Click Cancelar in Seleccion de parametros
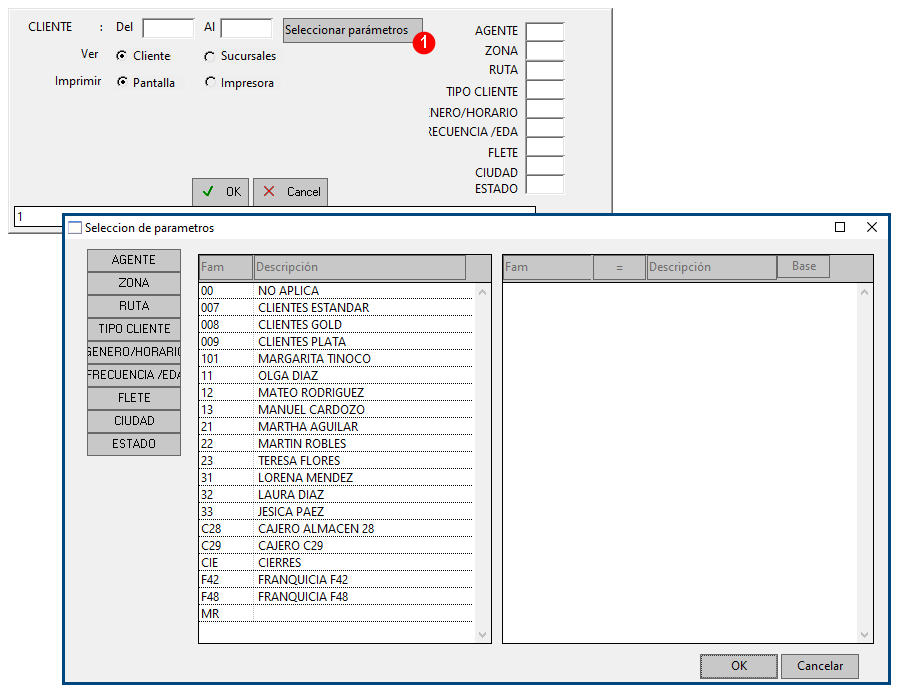 click(x=820, y=666)
